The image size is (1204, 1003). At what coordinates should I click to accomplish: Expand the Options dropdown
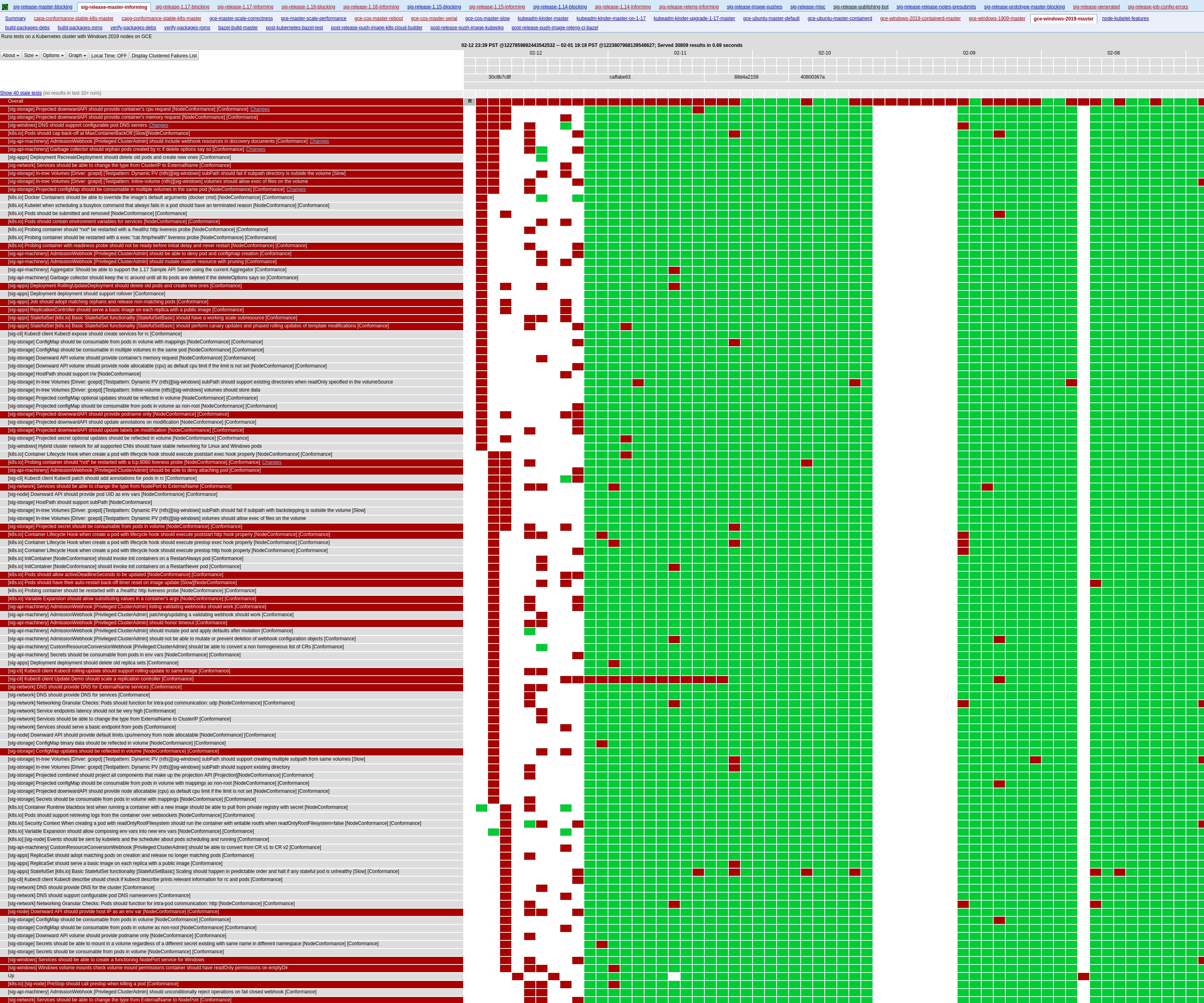53,56
